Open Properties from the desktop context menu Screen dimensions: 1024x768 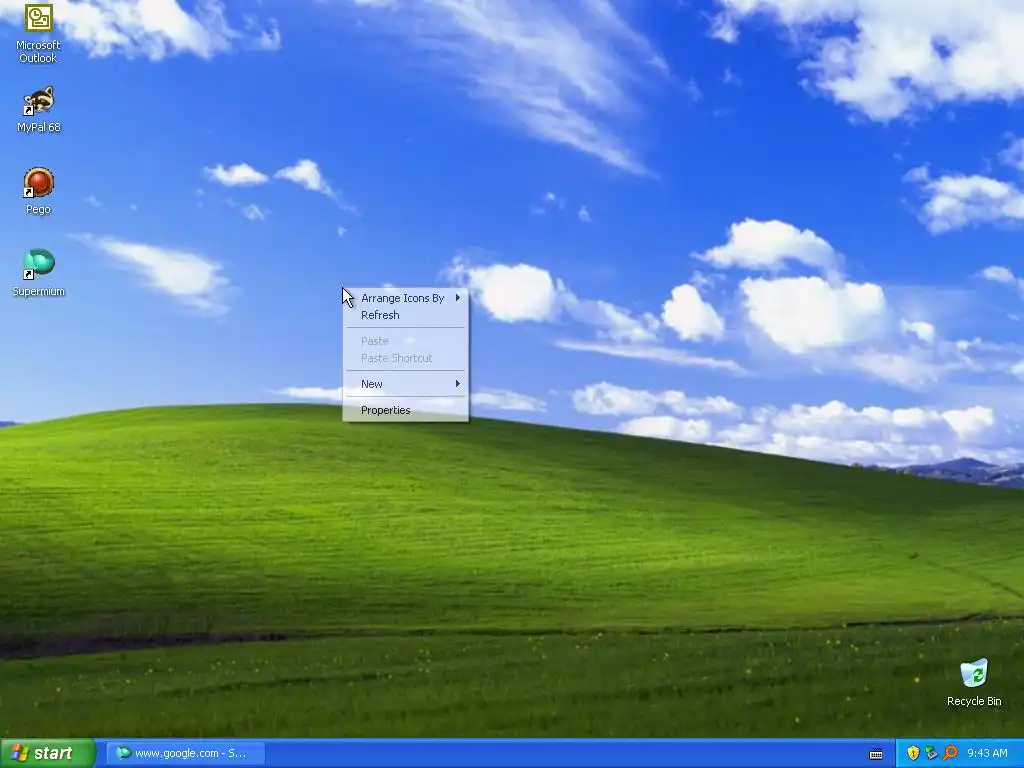[406, 410]
